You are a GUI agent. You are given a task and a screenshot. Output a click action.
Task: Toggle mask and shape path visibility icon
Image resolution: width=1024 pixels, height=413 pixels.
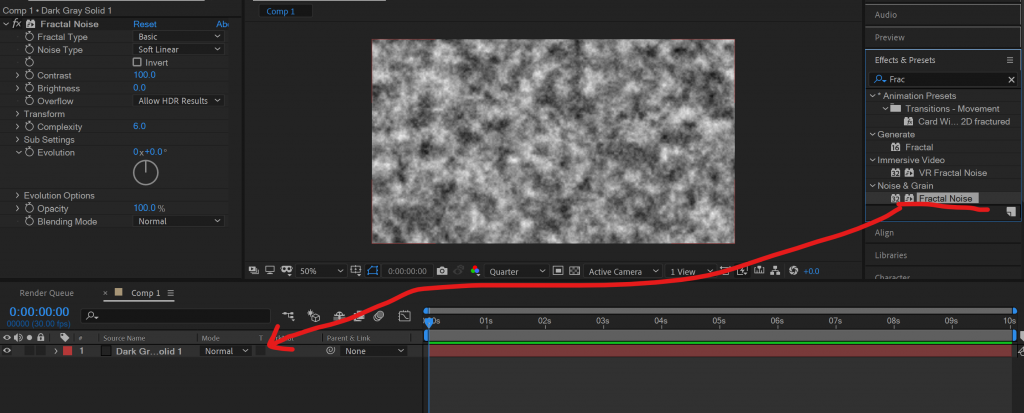(x=372, y=271)
